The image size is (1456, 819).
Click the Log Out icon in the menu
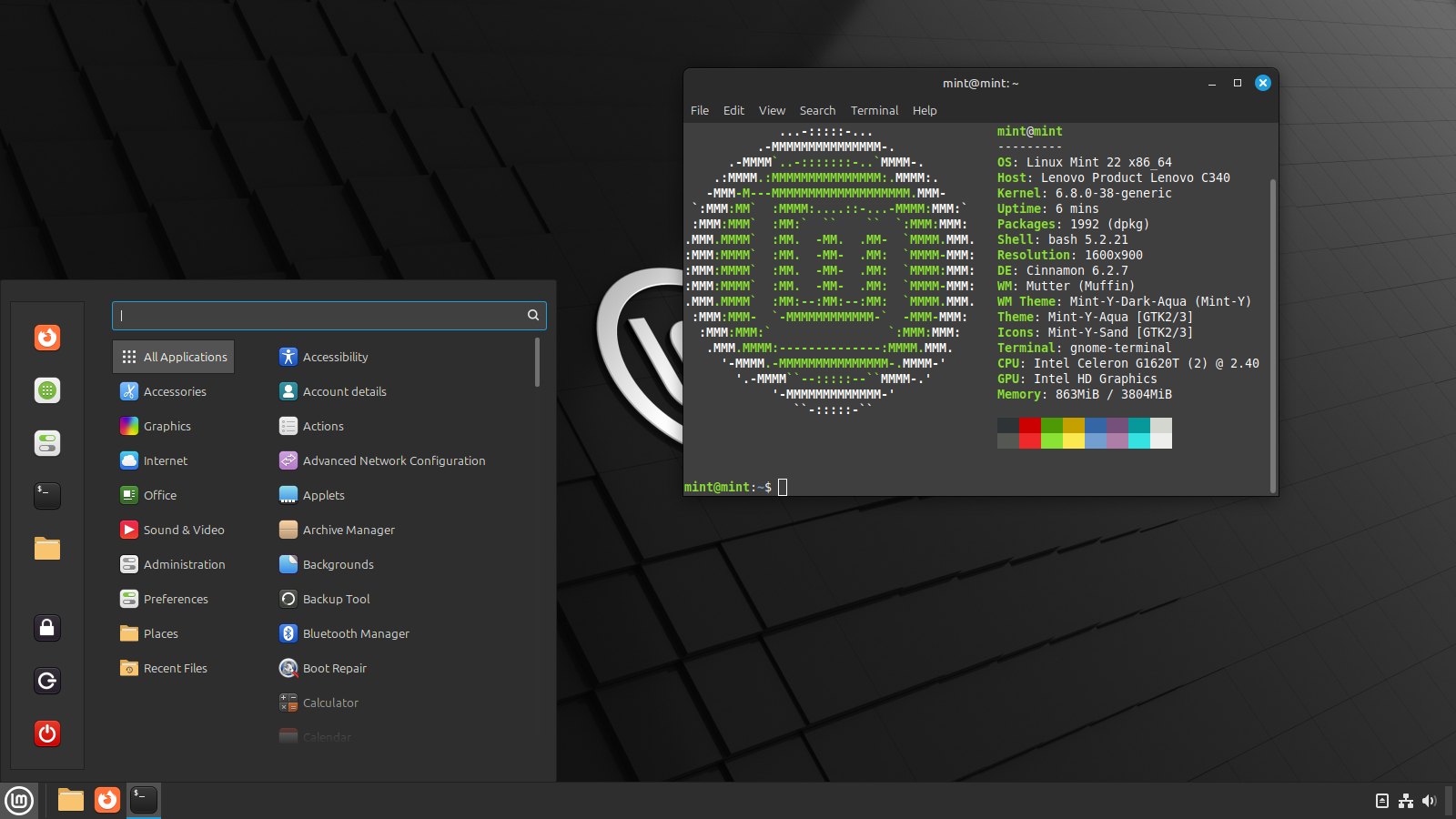tap(47, 681)
